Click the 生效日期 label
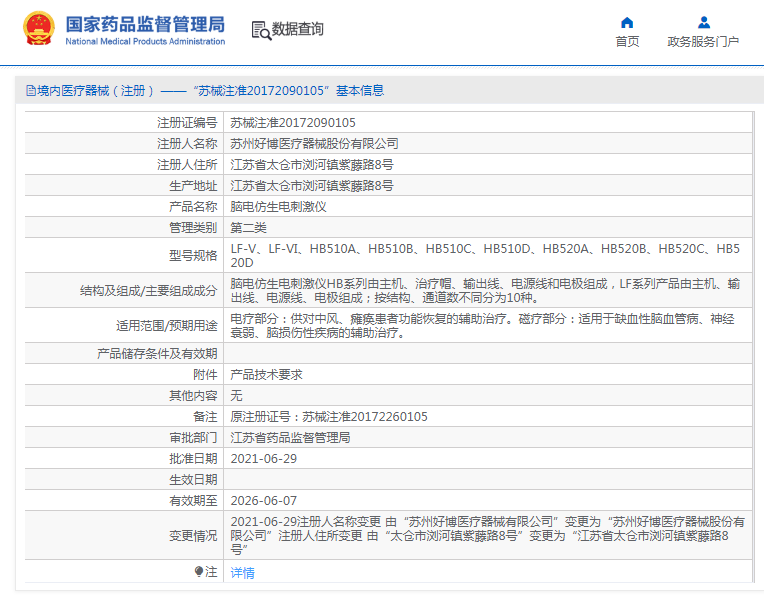This screenshot has width=764, height=597. 193,480
